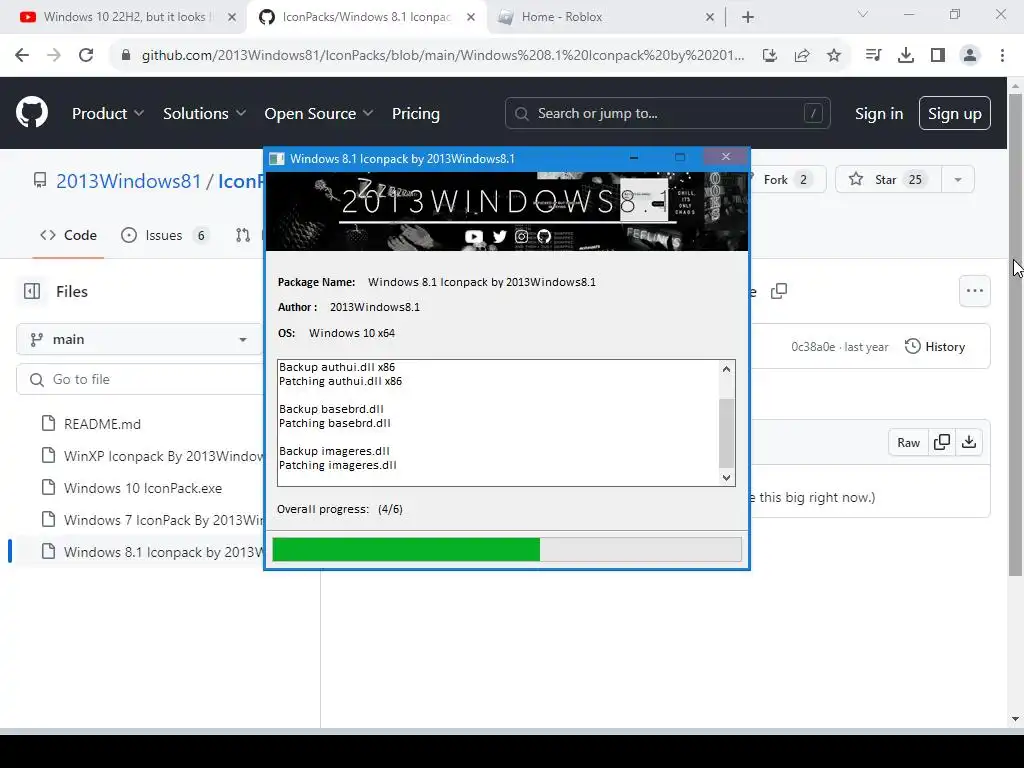Close the Roblox tab
The image size is (1024, 768).
coord(710,18)
